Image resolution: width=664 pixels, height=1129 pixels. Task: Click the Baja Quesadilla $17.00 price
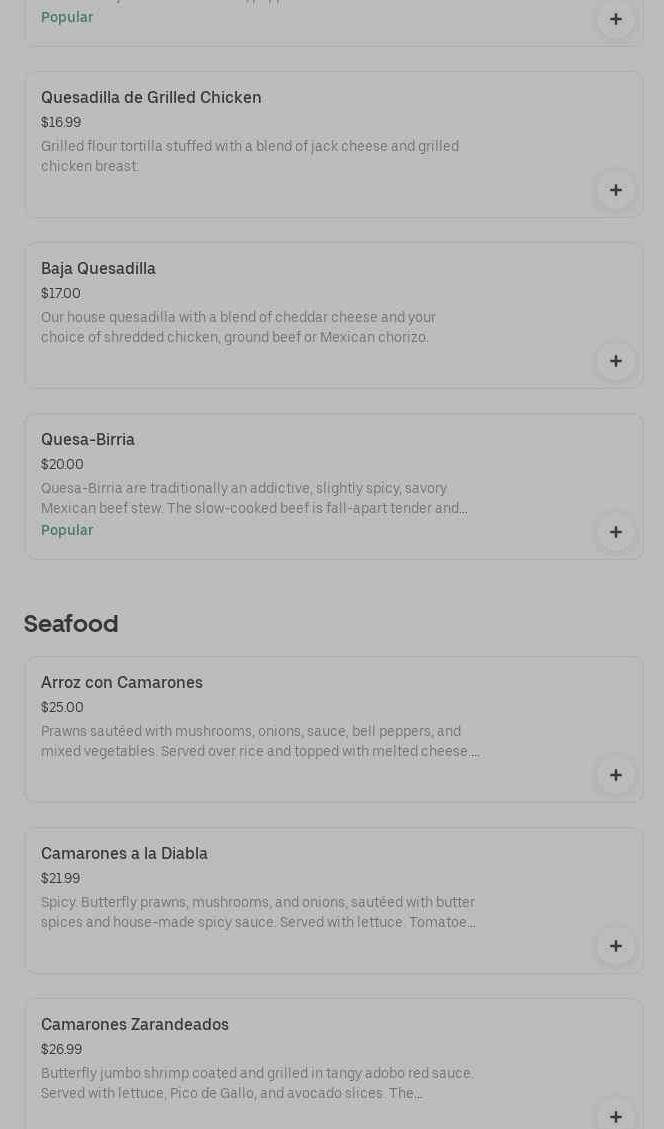tap(61, 294)
